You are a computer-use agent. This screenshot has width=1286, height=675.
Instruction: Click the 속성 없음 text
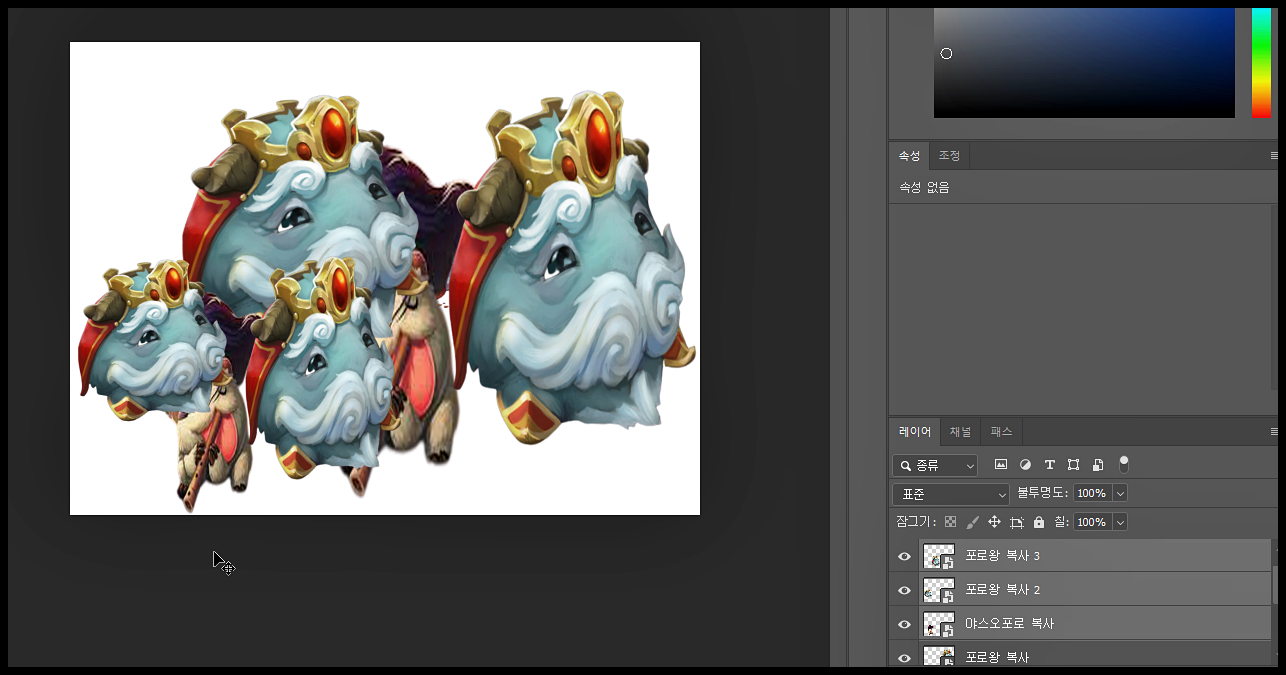[924, 187]
